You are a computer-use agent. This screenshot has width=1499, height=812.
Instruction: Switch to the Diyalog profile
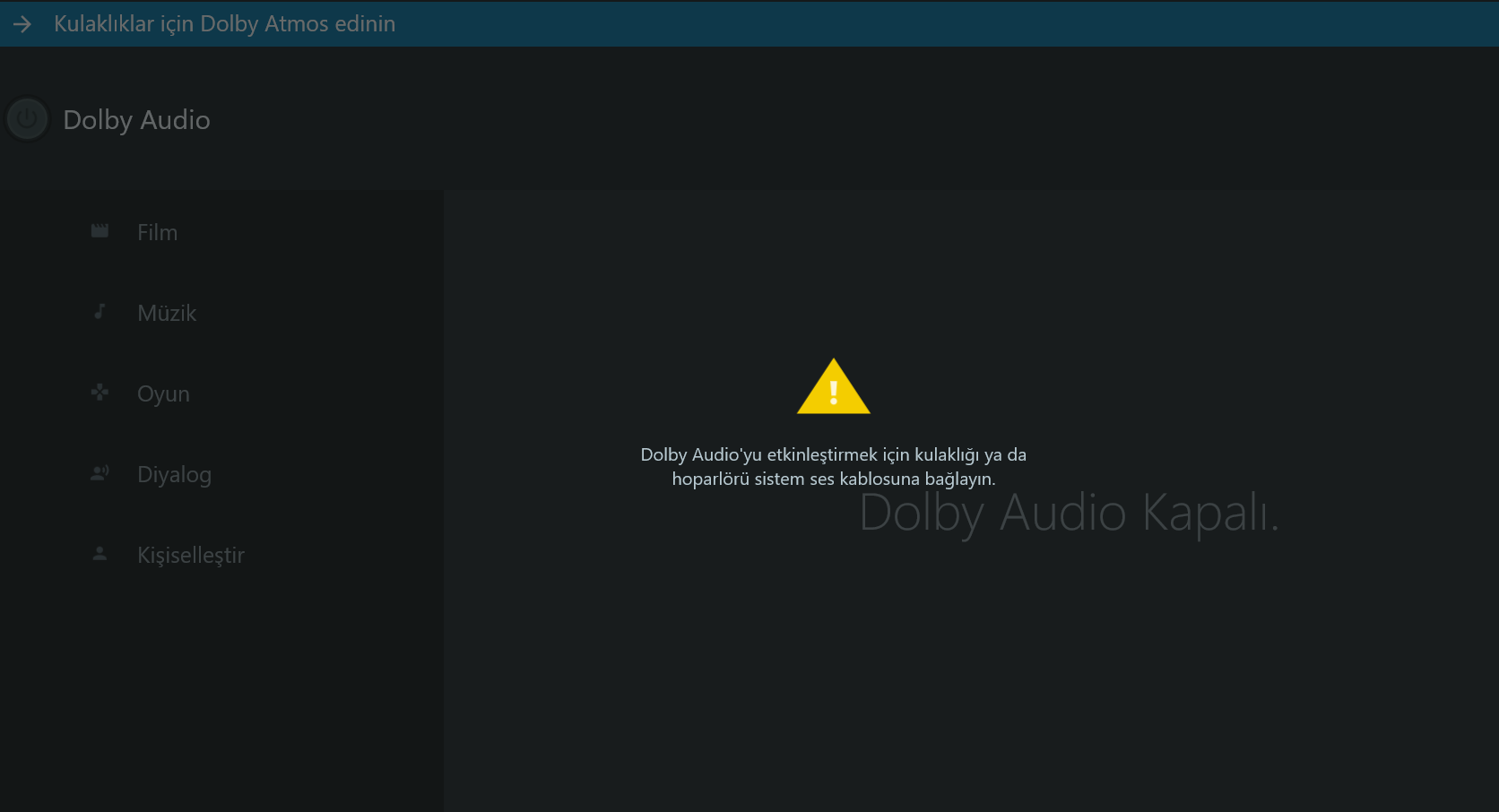[x=174, y=475]
